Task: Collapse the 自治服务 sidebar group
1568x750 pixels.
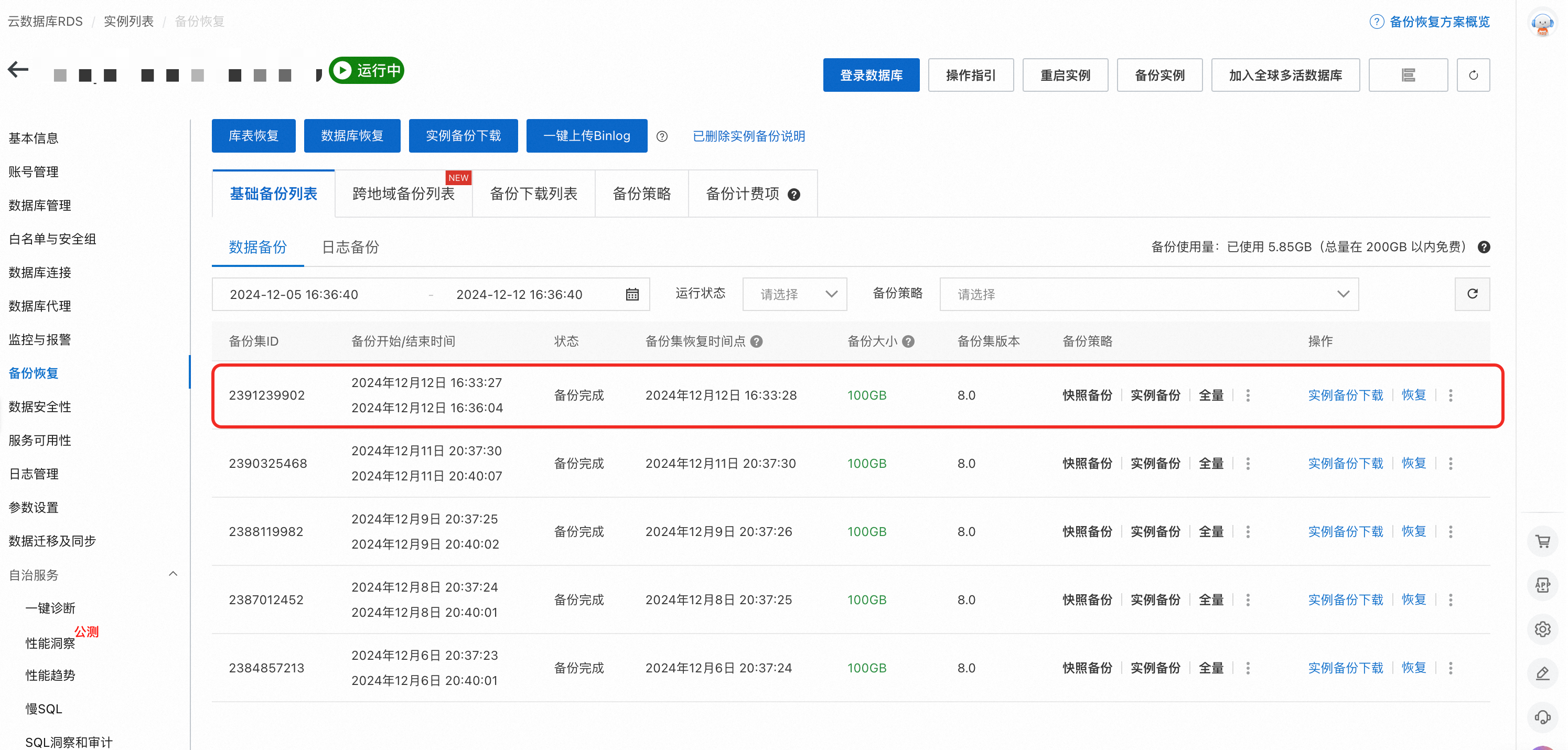Action: [173, 574]
